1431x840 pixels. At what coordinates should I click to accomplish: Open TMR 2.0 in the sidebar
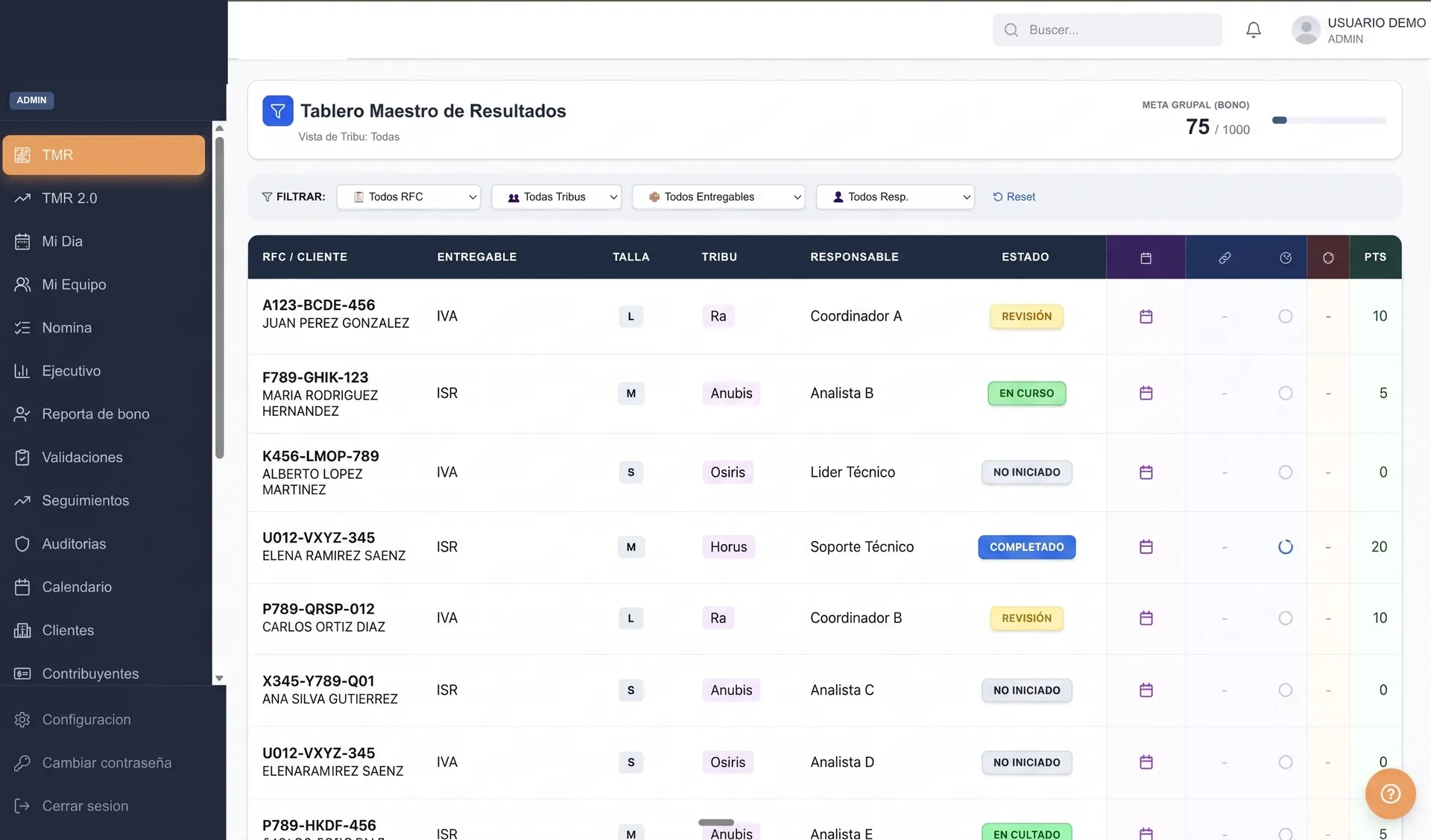pos(104,198)
